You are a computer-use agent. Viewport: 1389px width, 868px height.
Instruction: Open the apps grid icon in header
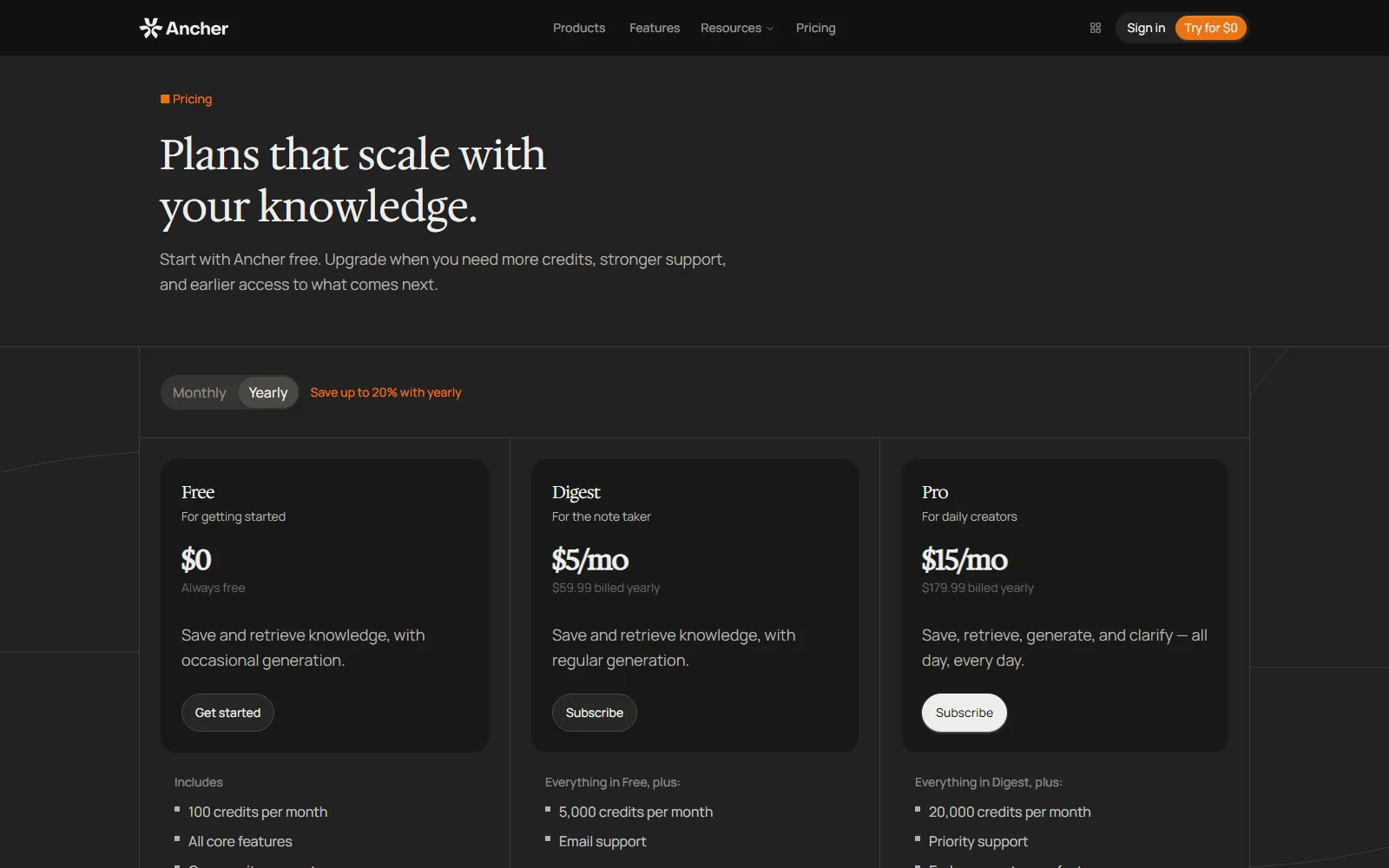[x=1096, y=28]
